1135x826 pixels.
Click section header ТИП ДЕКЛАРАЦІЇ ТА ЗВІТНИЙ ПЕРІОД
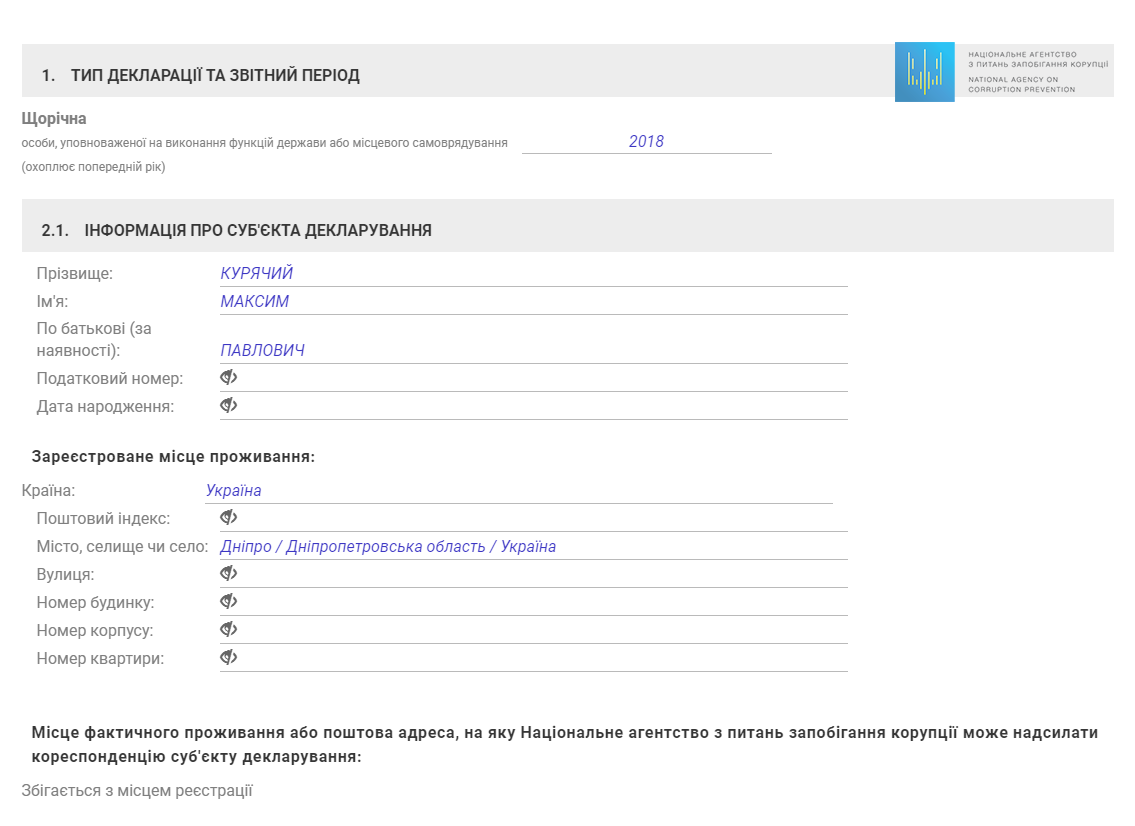click(x=215, y=76)
